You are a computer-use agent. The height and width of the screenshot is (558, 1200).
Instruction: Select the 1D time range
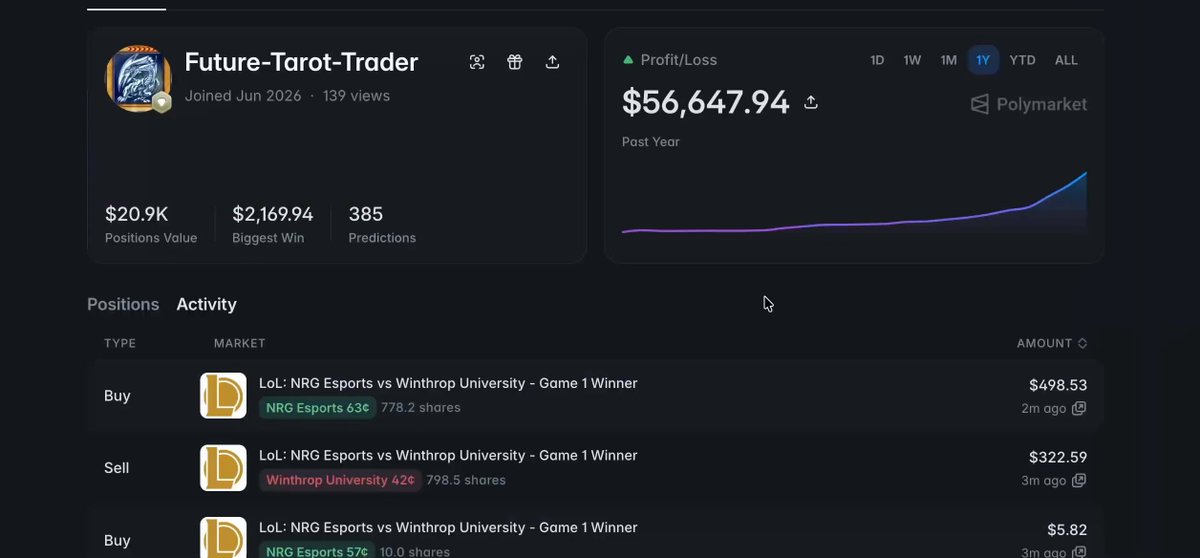click(877, 60)
